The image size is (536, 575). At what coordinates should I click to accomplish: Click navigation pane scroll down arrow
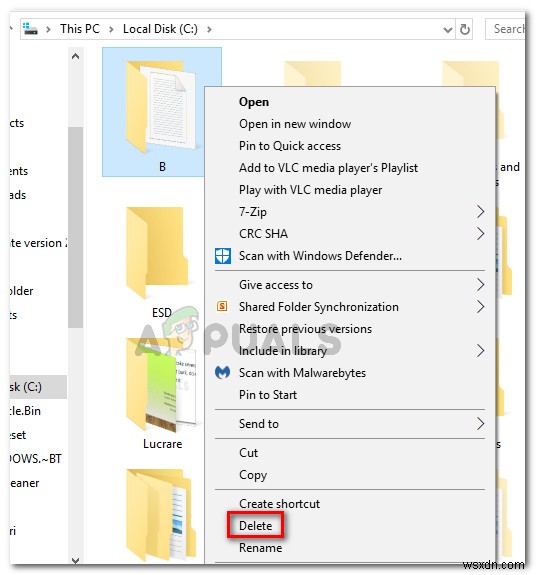coord(76,560)
